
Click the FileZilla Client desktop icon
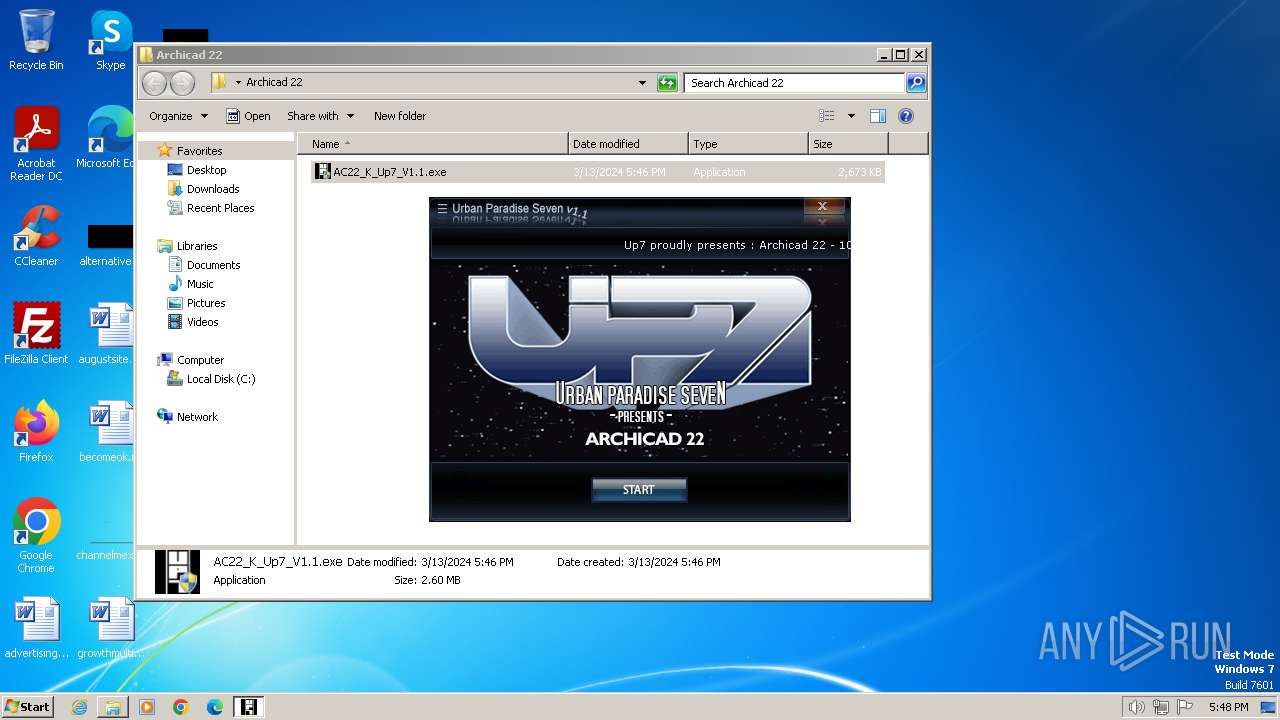pyautogui.click(x=36, y=334)
